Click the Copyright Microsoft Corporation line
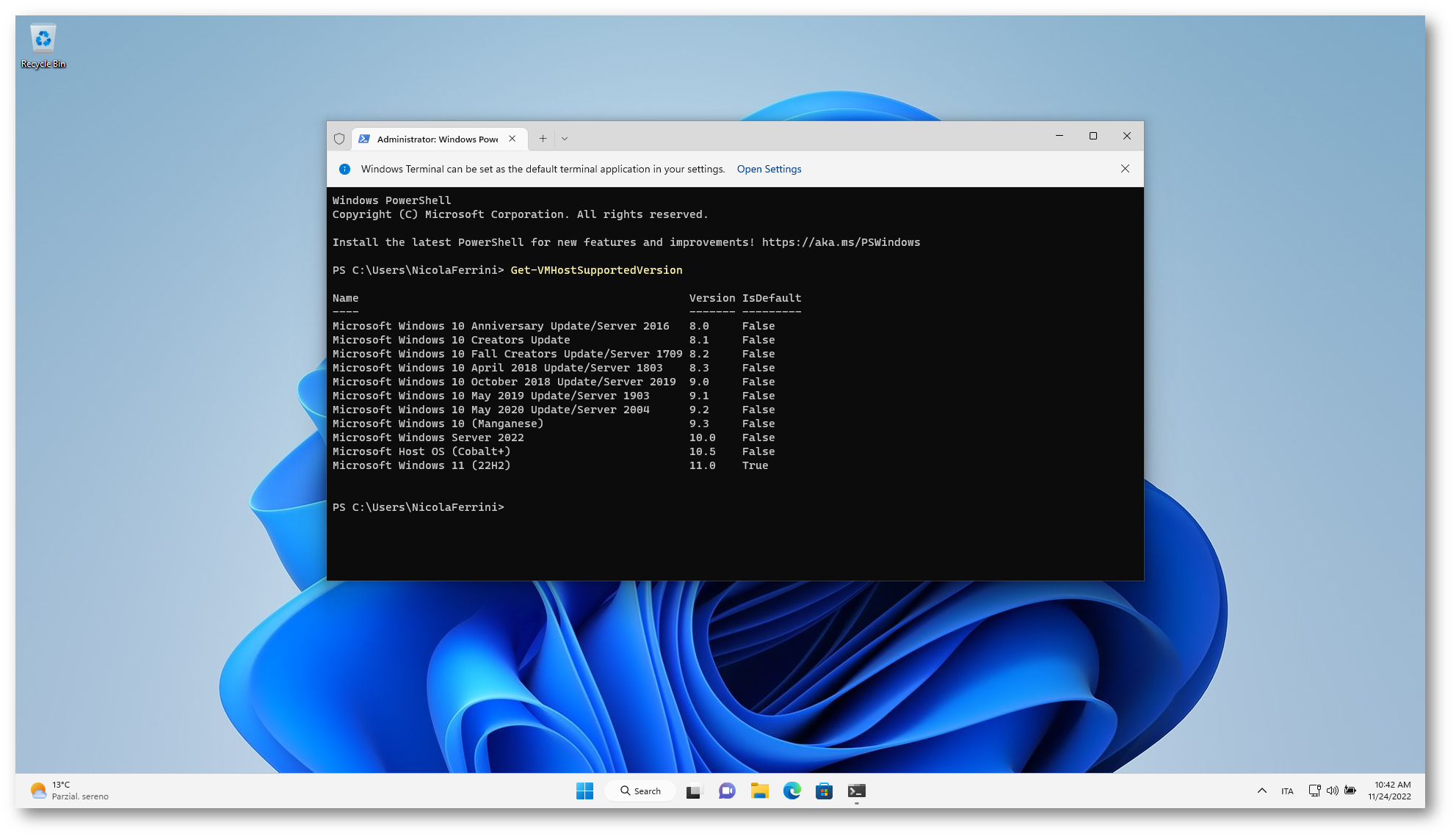This screenshot has width=1456, height=839. [x=520, y=214]
